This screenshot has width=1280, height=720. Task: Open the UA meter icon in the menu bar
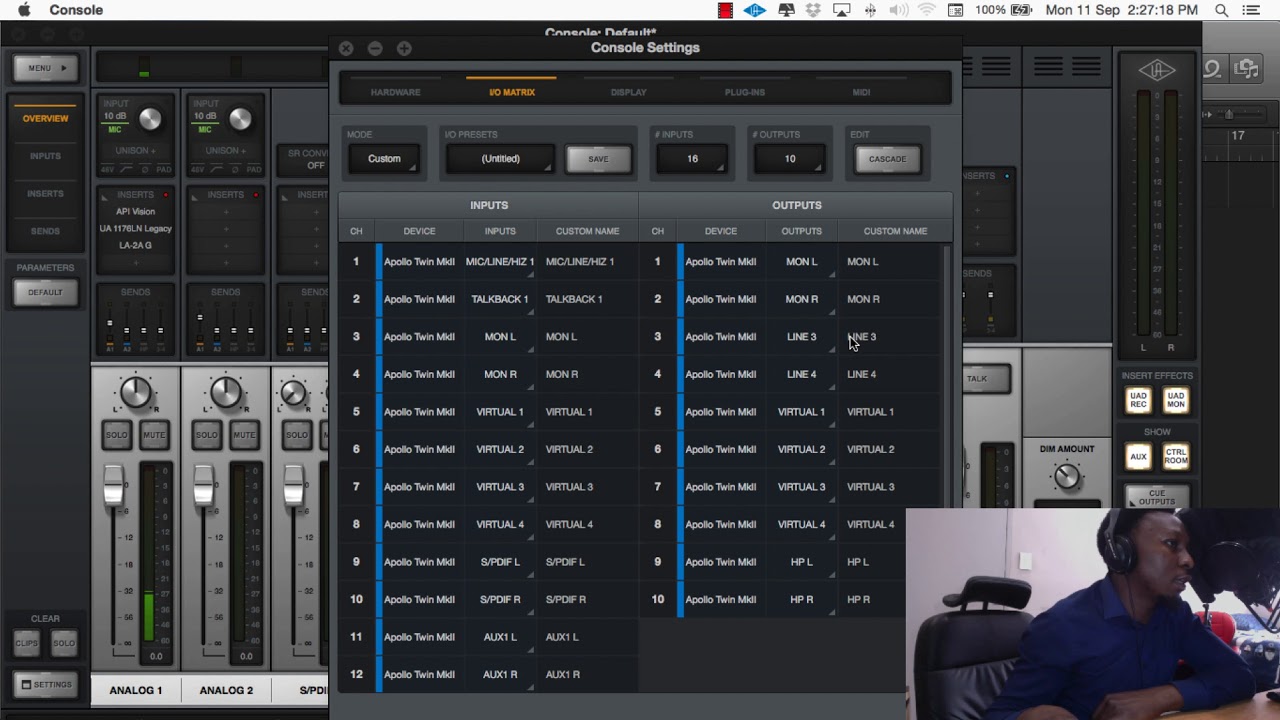[755, 10]
